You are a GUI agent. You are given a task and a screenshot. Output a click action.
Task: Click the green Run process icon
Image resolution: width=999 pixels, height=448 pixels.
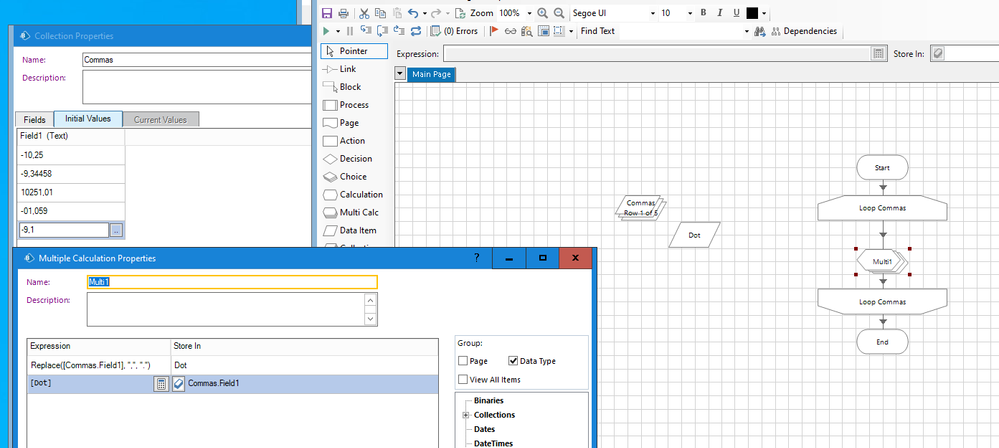[326, 31]
